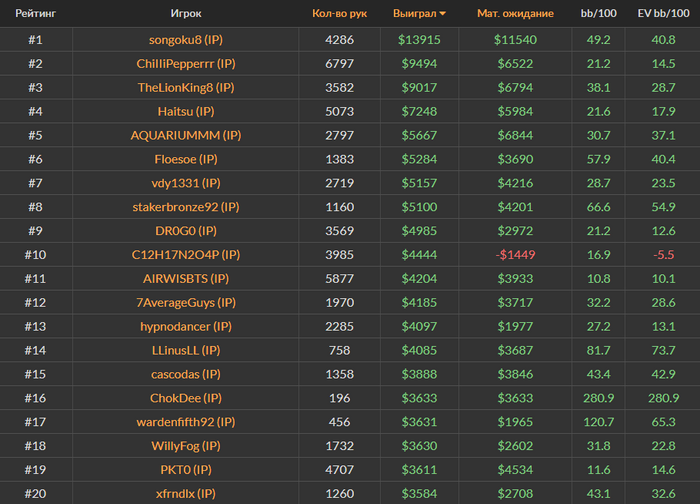Click the Выиграл column header

click(x=414, y=14)
